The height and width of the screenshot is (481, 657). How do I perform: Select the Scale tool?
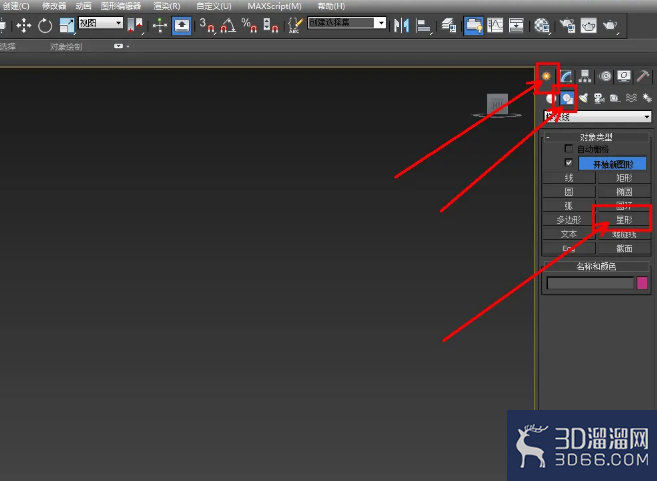pyautogui.click(x=67, y=26)
